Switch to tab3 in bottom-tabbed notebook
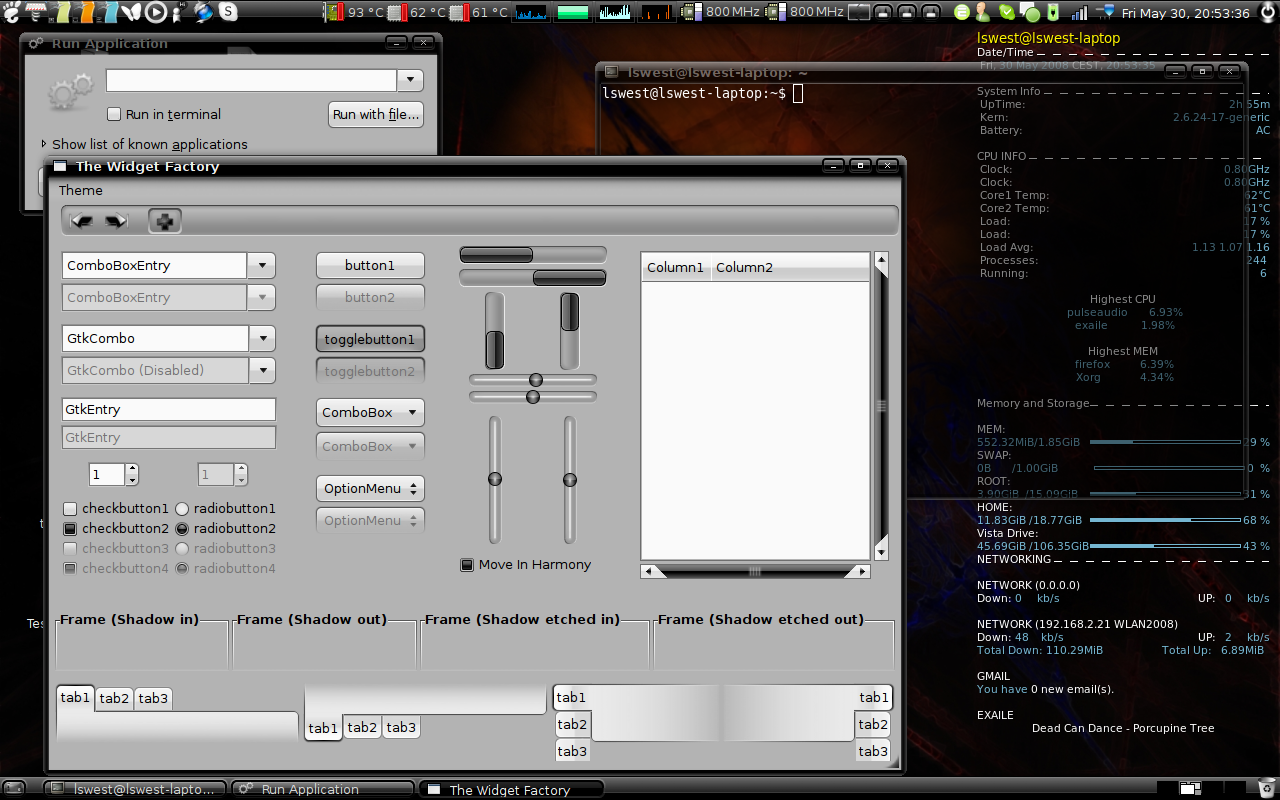 [x=401, y=727]
